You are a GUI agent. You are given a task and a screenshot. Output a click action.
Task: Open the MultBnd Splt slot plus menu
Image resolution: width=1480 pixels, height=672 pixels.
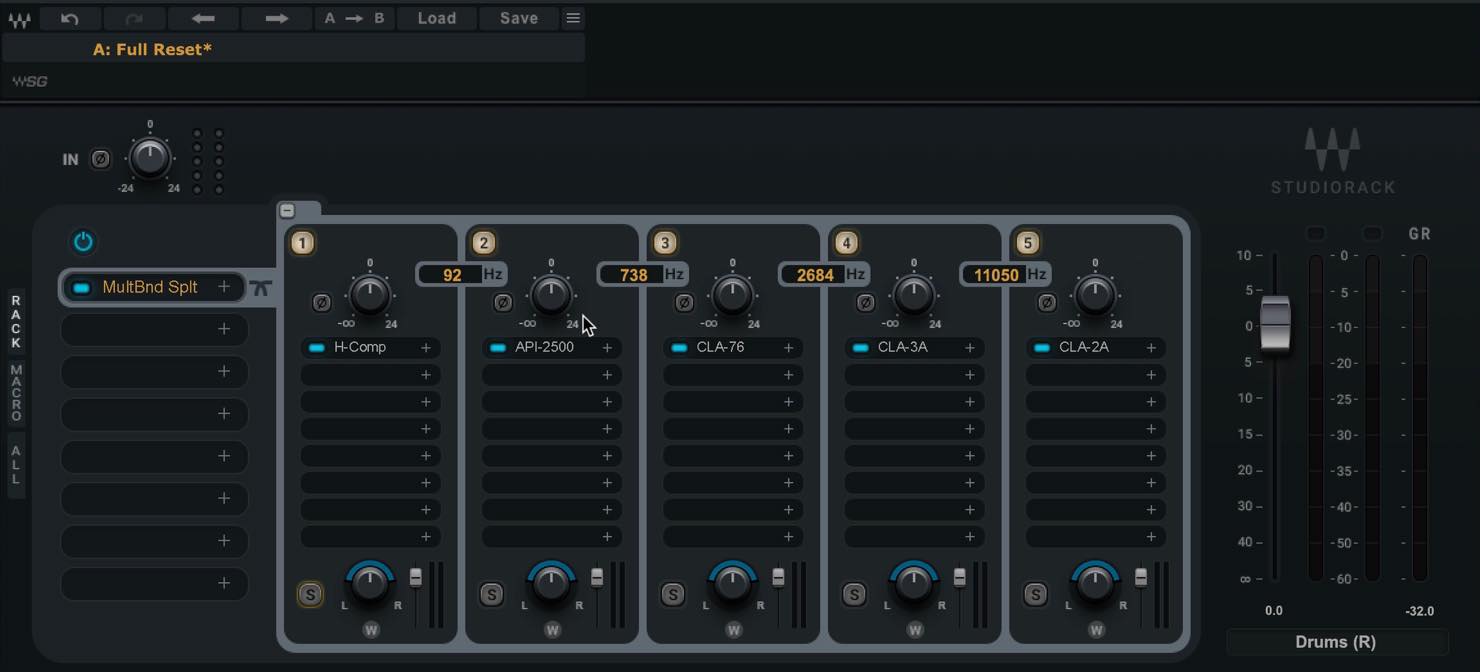[224, 287]
